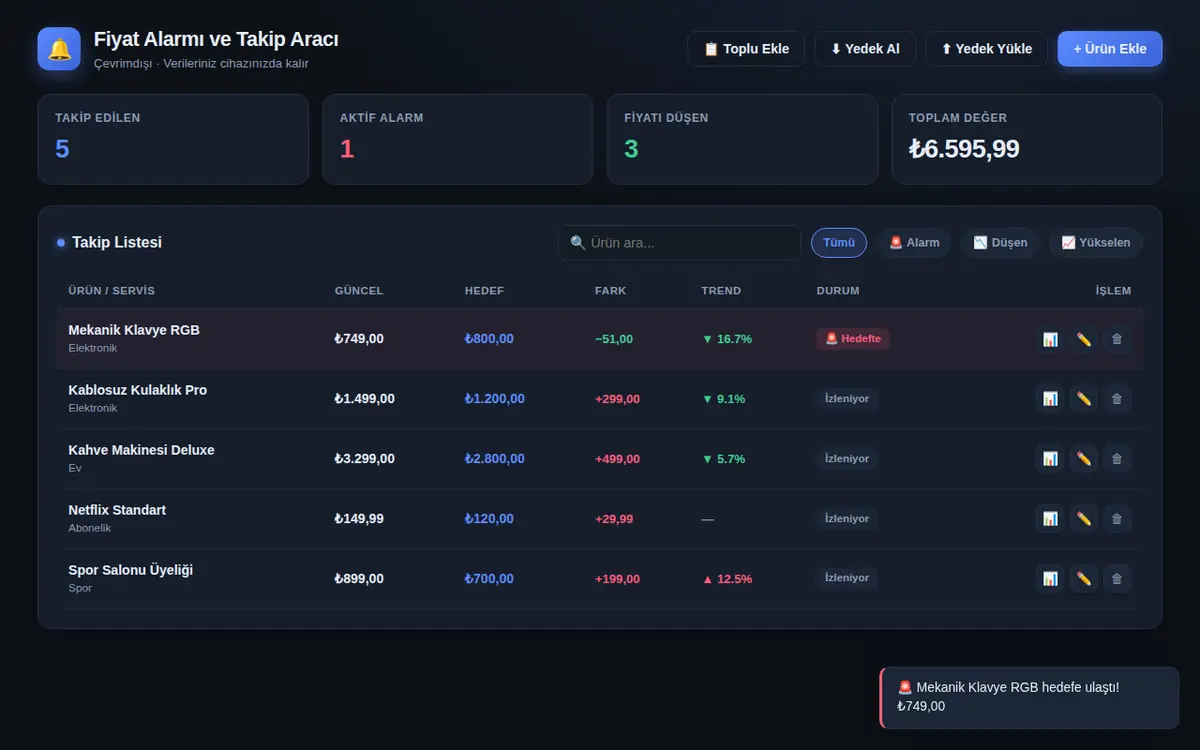
Task: Click the İzleniyor badge for Netflix Standart
Action: coord(847,519)
